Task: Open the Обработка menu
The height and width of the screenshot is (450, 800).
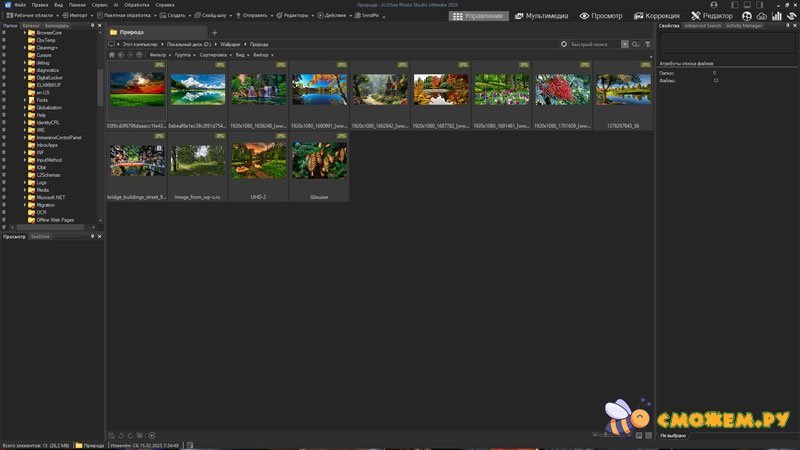Action: pos(137,5)
